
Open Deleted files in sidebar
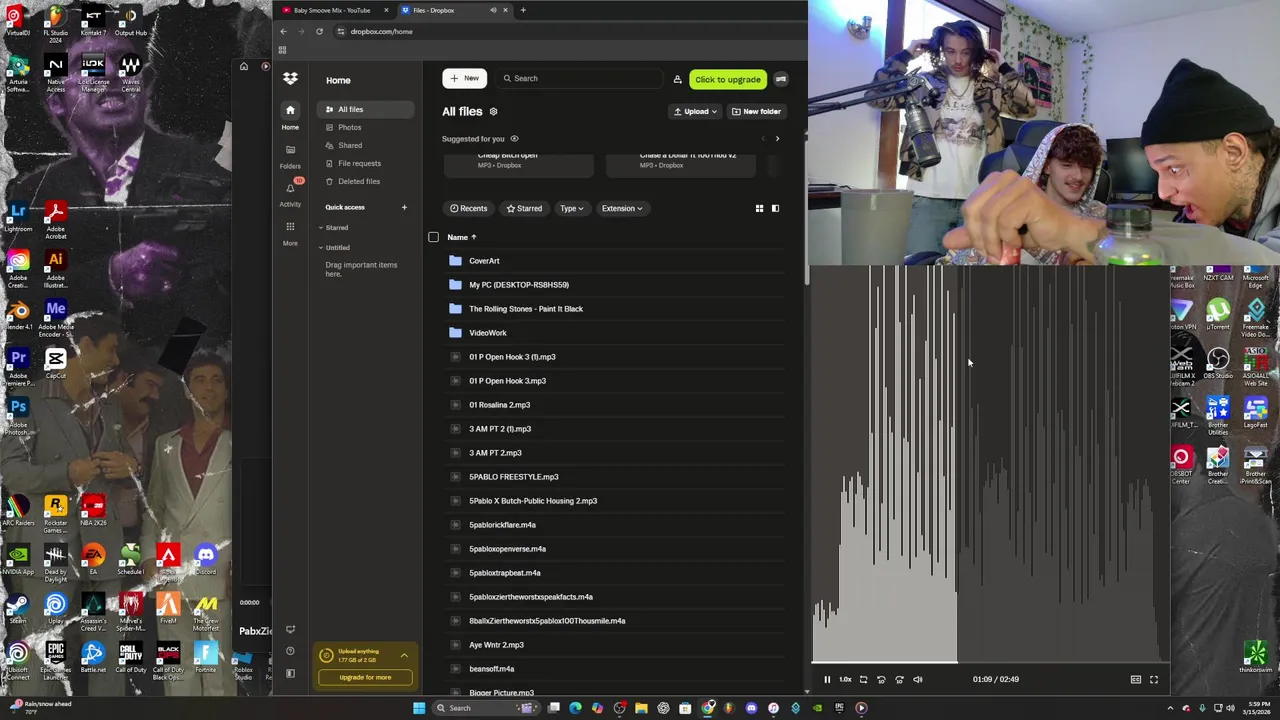point(366,181)
